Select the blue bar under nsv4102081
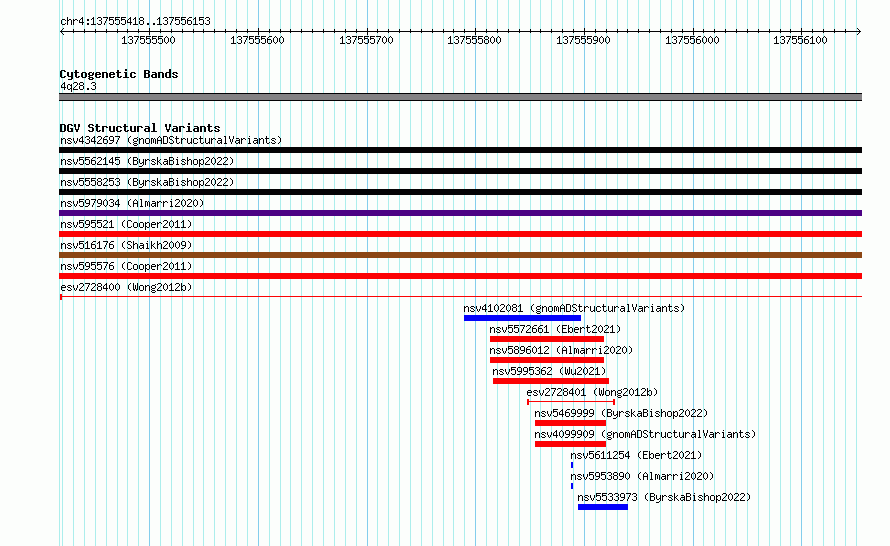 coord(522,318)
